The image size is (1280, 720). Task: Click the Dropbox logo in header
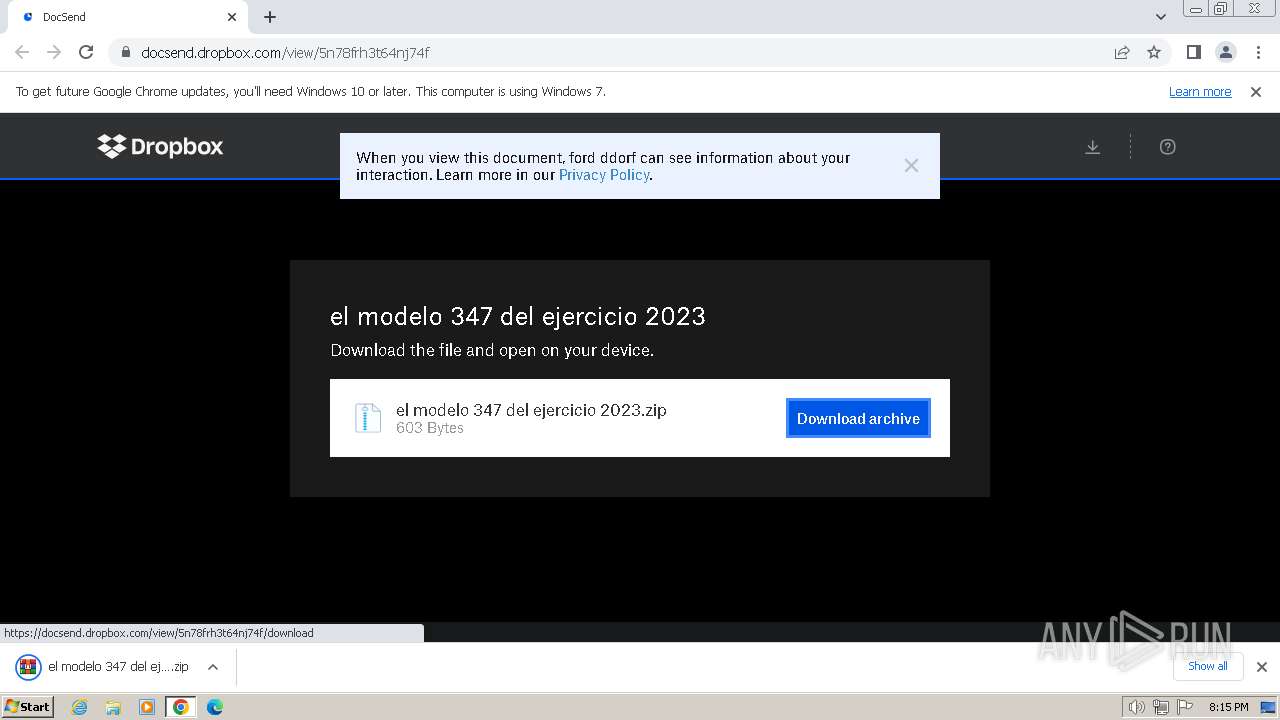[160, 146]
